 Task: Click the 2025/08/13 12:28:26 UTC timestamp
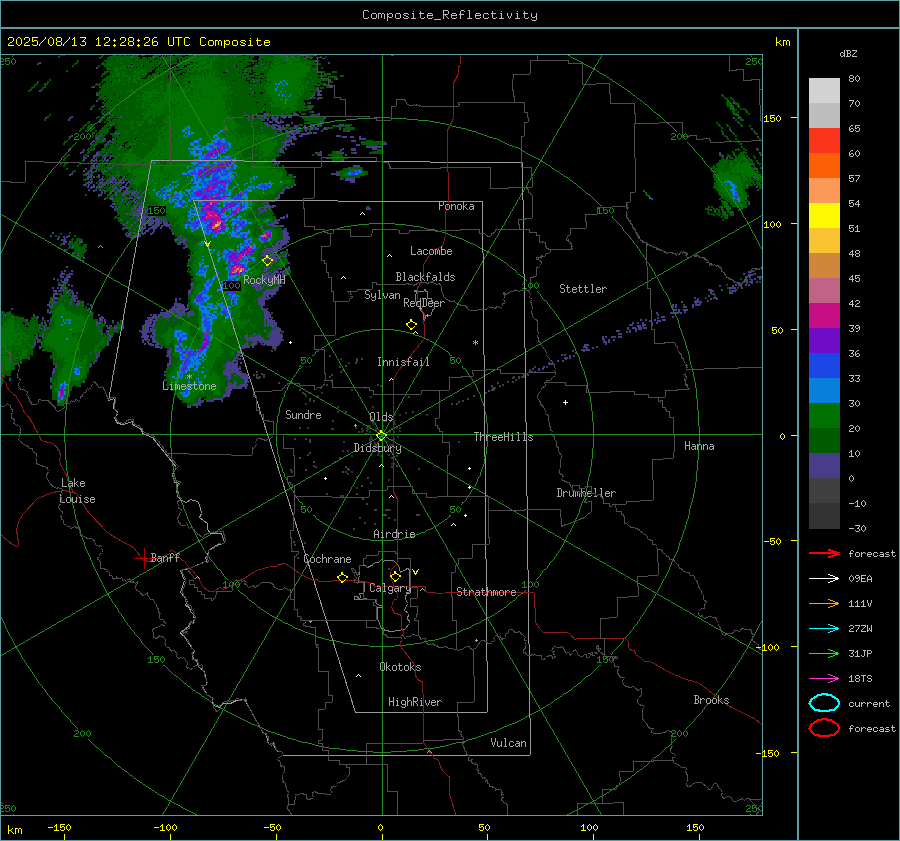click(138, 42)
